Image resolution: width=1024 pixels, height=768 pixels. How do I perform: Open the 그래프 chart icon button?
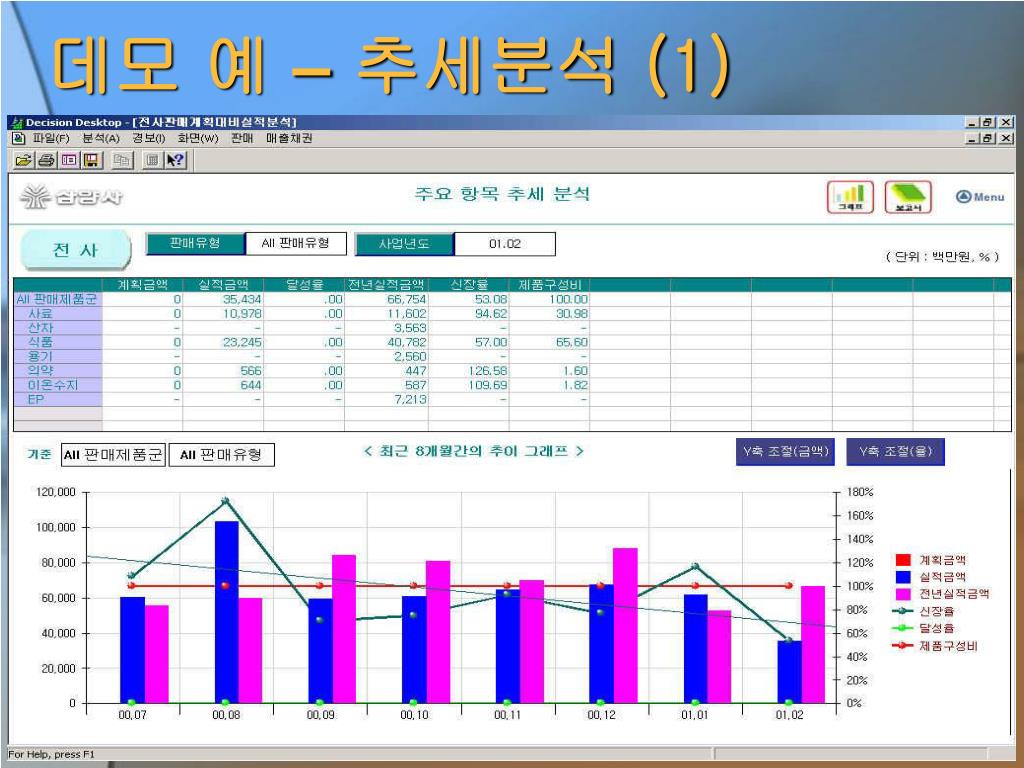pos(850,197)
